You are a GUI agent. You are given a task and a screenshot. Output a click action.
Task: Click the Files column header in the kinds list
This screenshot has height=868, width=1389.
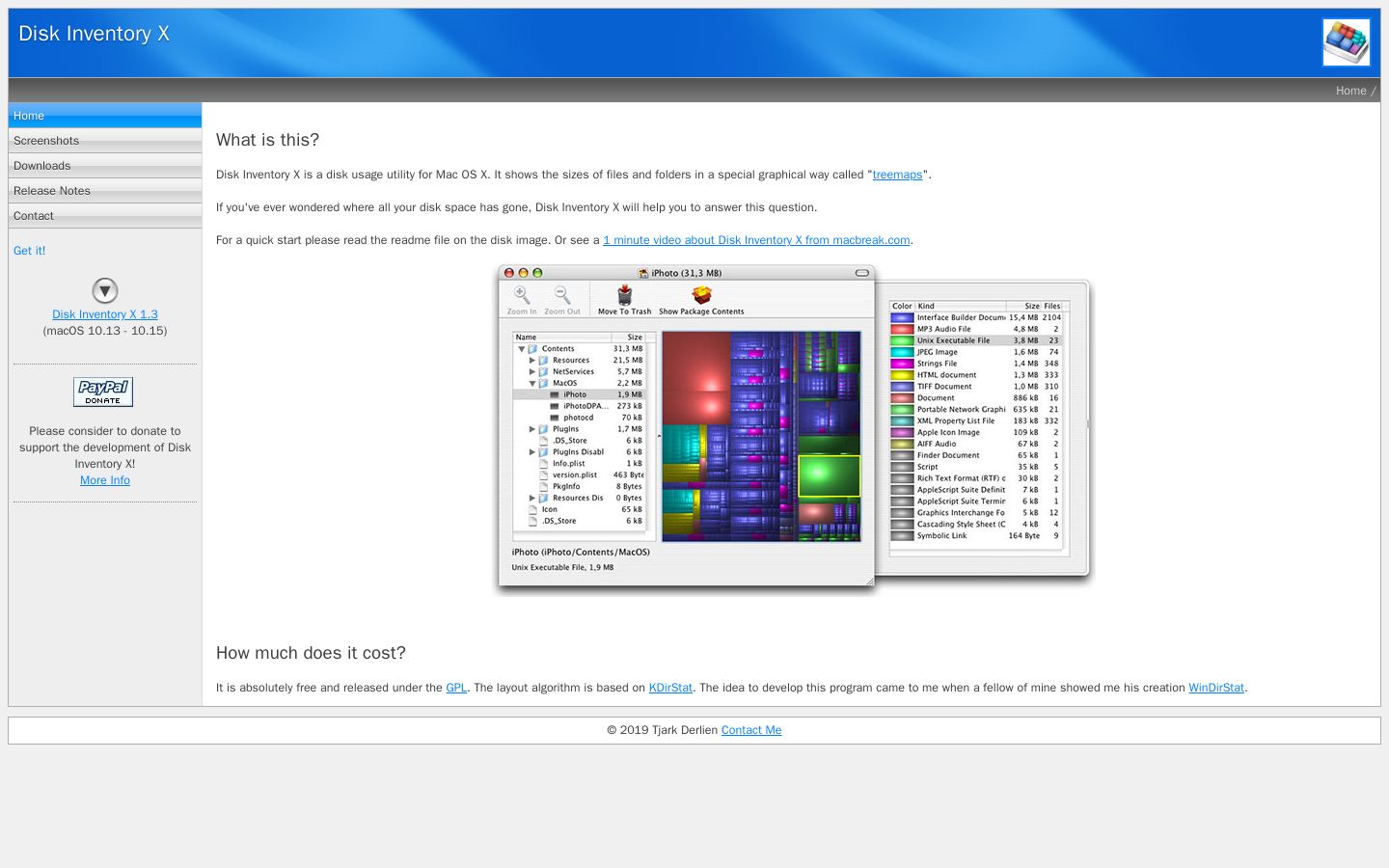(x=1052, y=306)
